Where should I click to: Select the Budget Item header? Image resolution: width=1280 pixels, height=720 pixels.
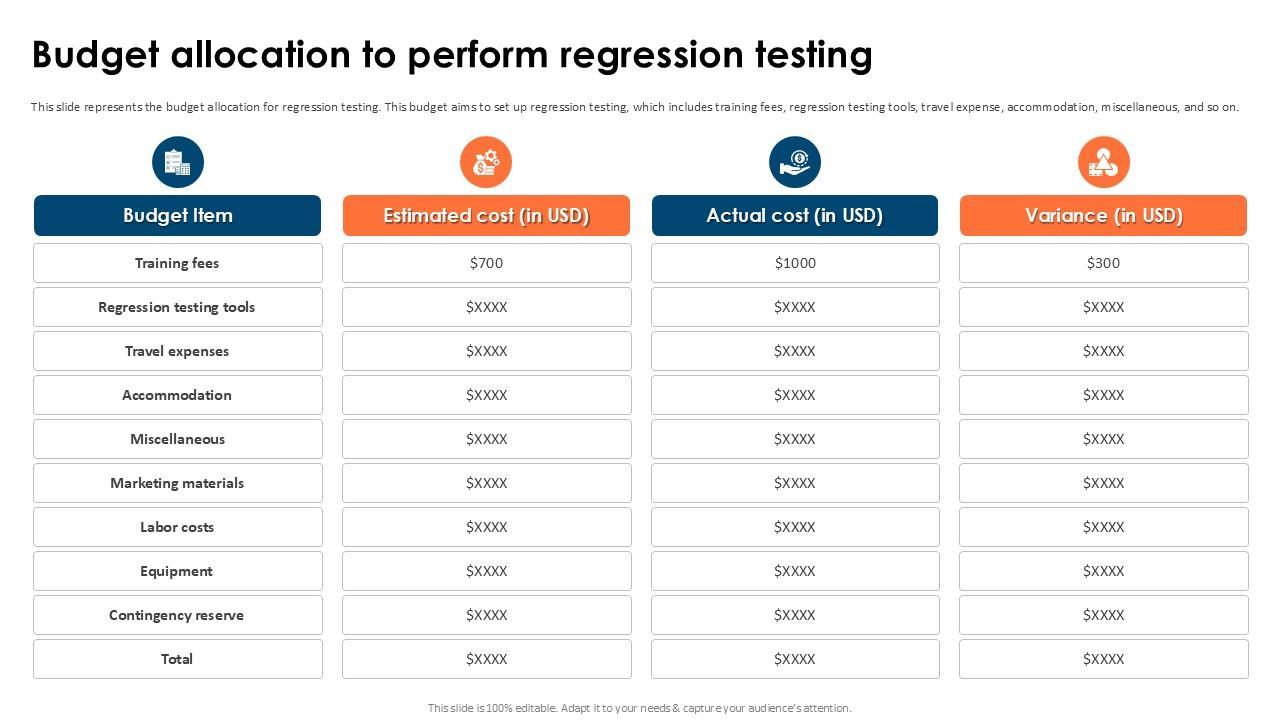(x=178, y=216)
